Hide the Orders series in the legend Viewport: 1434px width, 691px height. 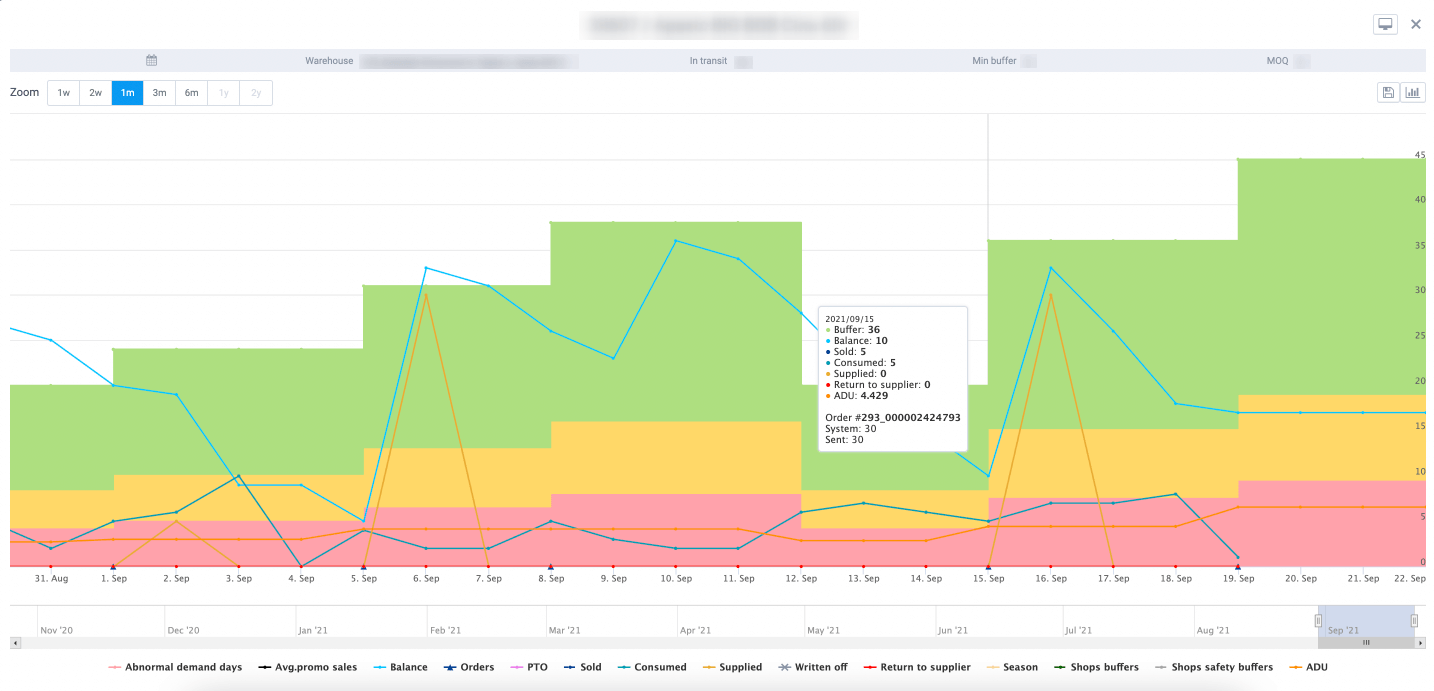click(x=469, y=667)
